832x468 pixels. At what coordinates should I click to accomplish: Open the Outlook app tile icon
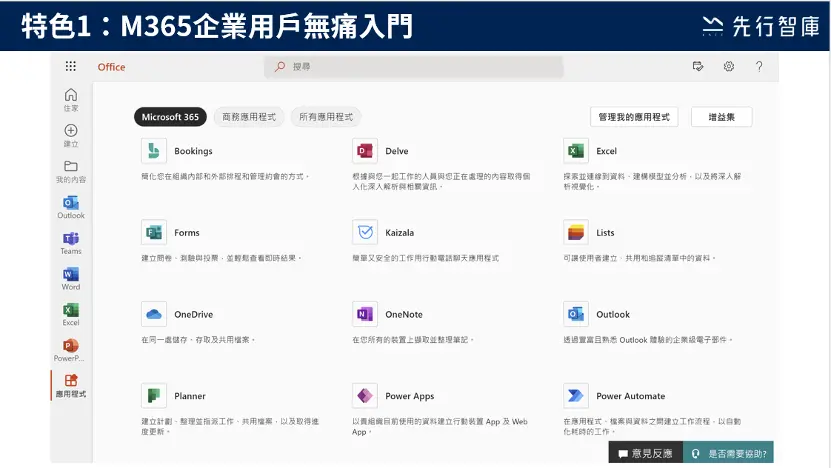point(576,314)
